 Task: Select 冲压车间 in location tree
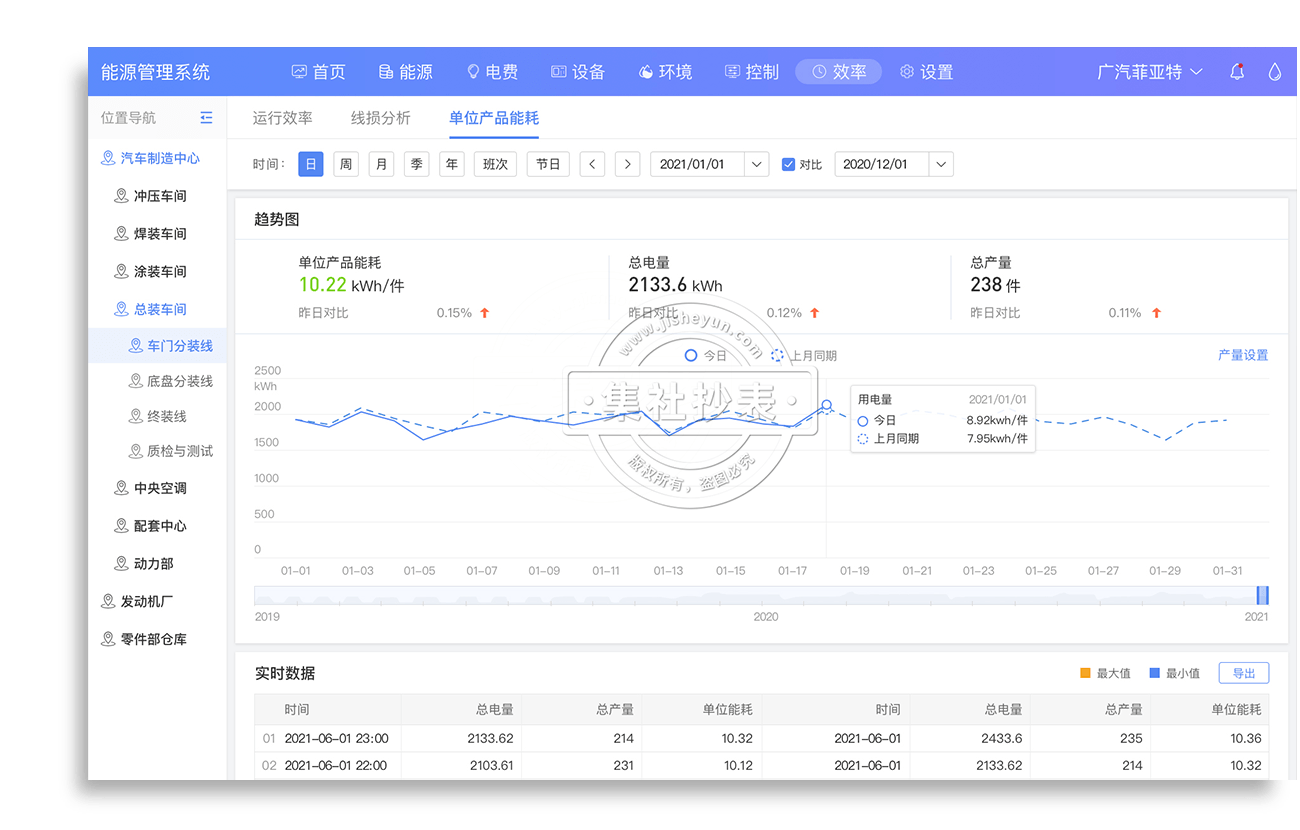coord(160,196)
